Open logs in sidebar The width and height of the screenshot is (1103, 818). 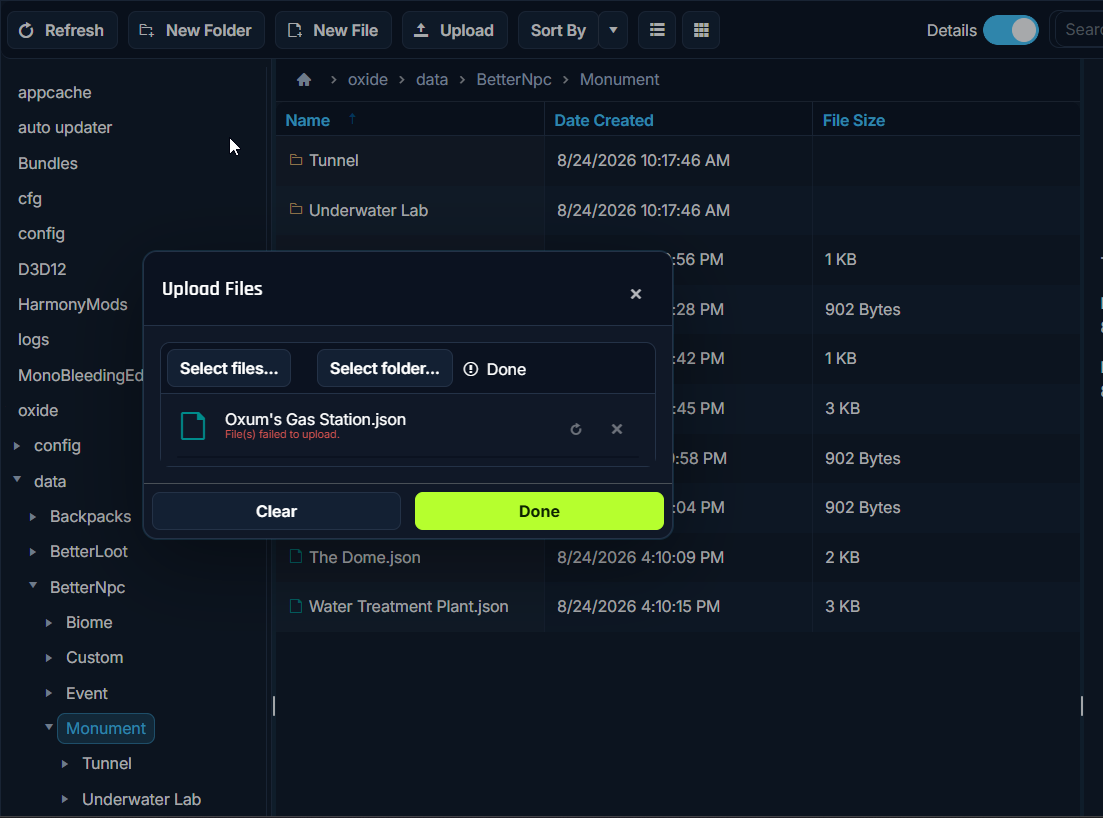tap(34, 340)
